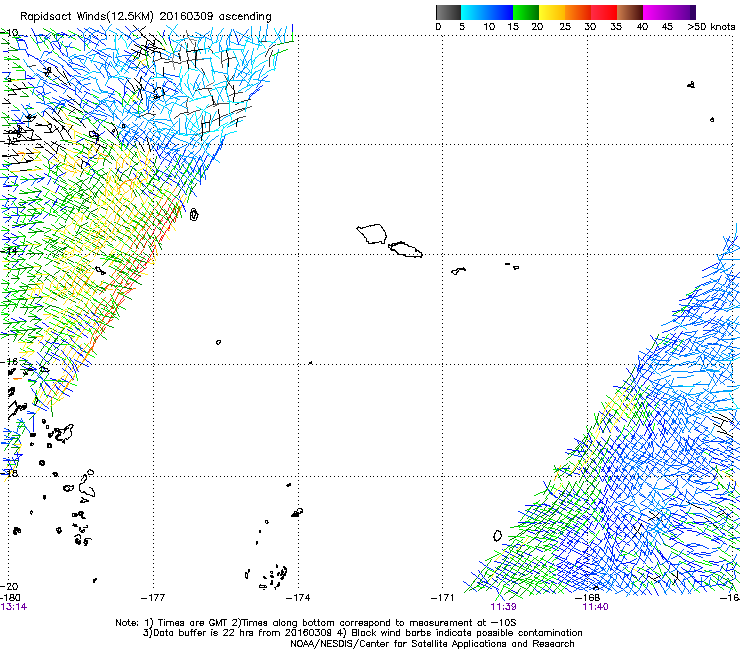Image resolution: width=740 pixels, height=650 pixels.
Task: Click the "Data buffer is 22 hrs" note line
Action: pyautogui.click(x=362, y=633)
